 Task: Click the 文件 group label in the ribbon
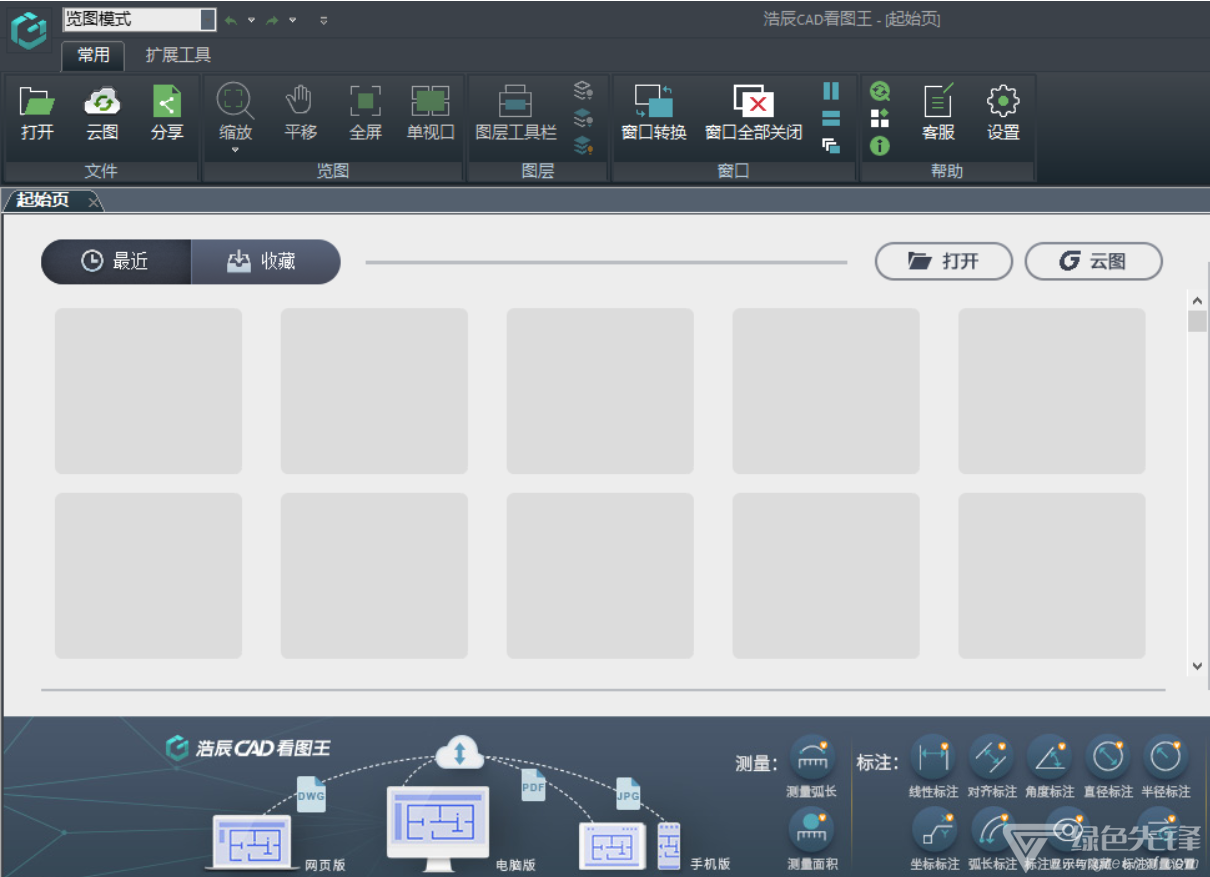click(x=101, y=171)
